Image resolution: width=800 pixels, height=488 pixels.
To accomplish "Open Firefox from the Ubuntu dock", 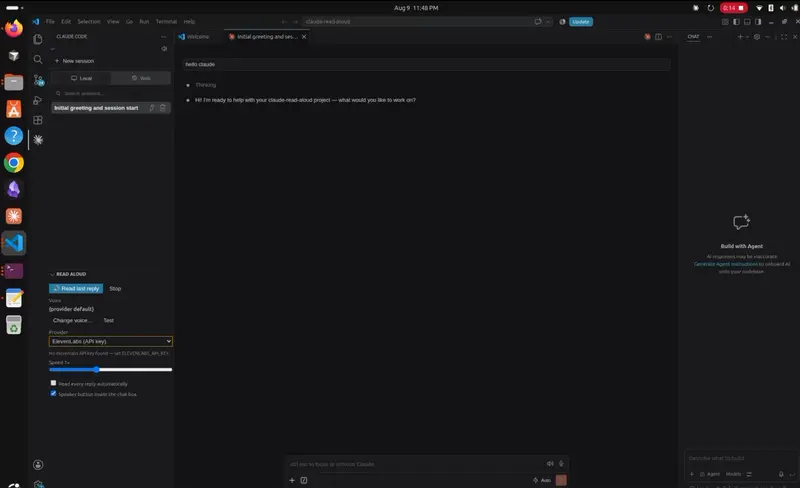I will pos(14,28).
